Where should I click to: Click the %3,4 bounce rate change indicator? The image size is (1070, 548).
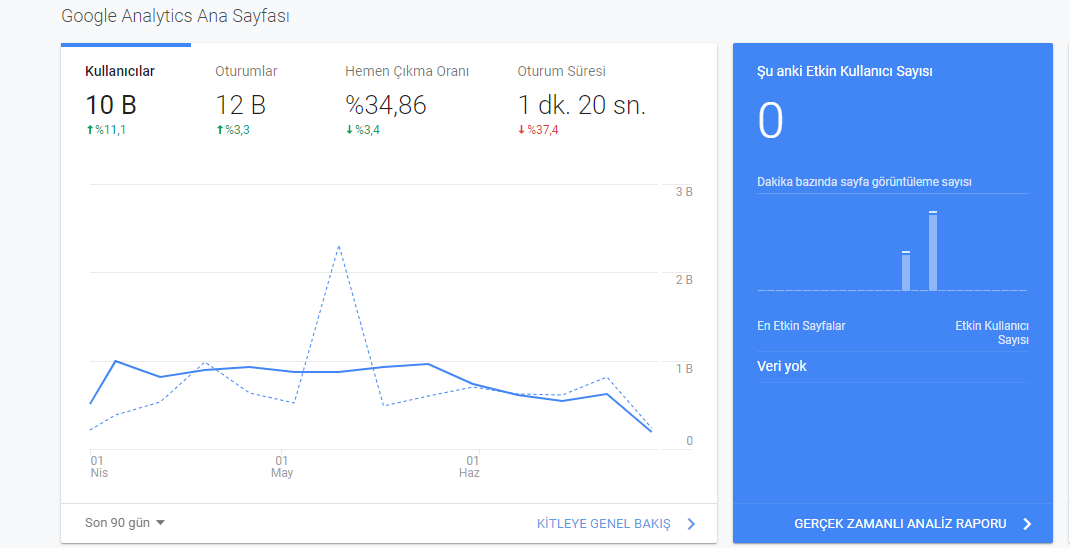(x=362, y=130)
